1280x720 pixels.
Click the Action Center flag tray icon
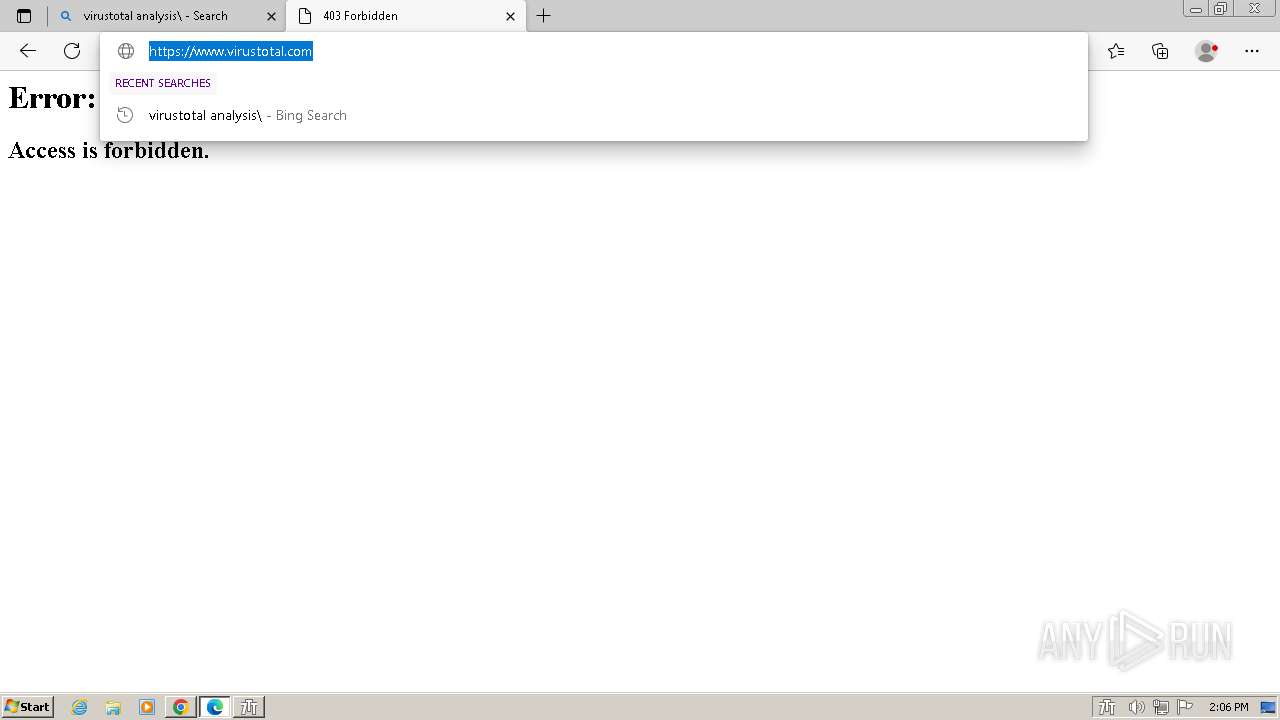click(1185, 707)
